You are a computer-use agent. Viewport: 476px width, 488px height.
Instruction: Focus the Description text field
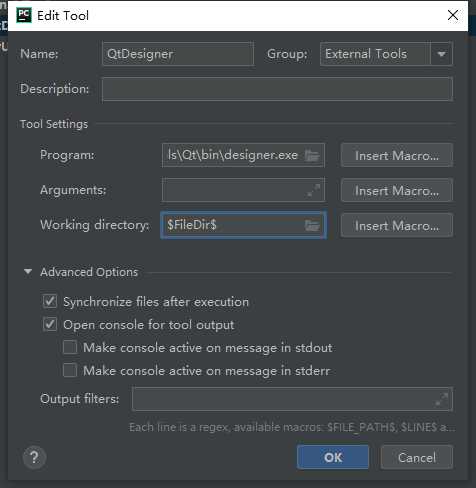[277, 89]
